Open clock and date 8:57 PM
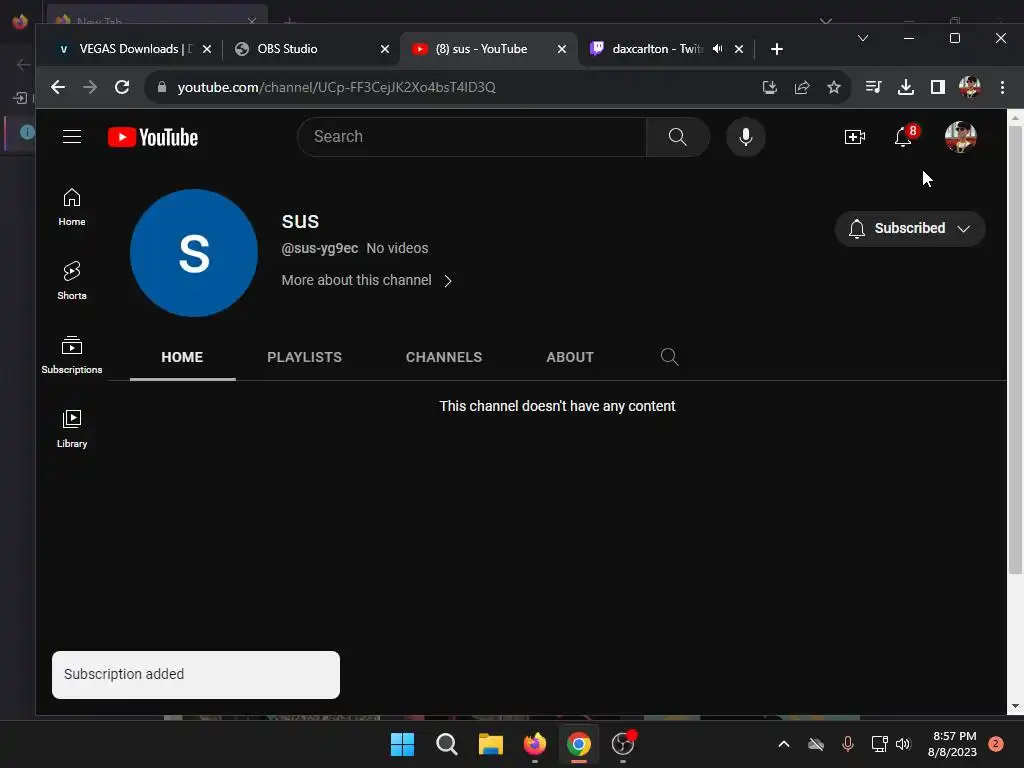The width and height of the screenshot is (1024, 768). pos(953,744)
